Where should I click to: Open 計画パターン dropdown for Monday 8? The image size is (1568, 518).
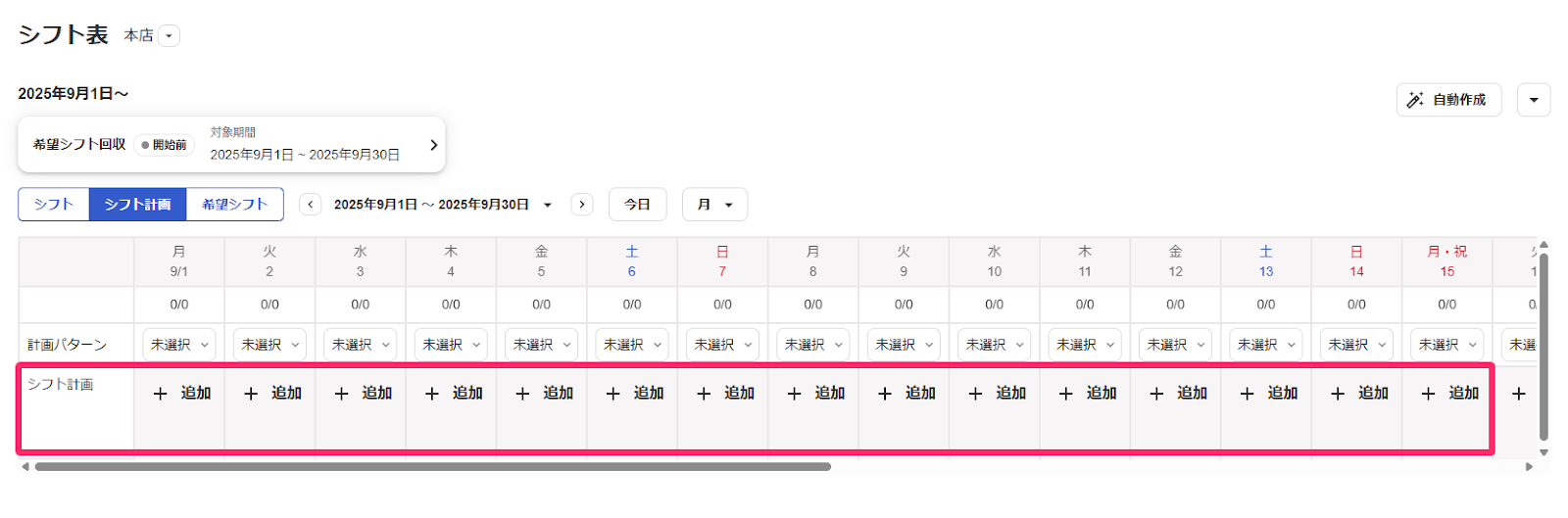click(813, 345)
